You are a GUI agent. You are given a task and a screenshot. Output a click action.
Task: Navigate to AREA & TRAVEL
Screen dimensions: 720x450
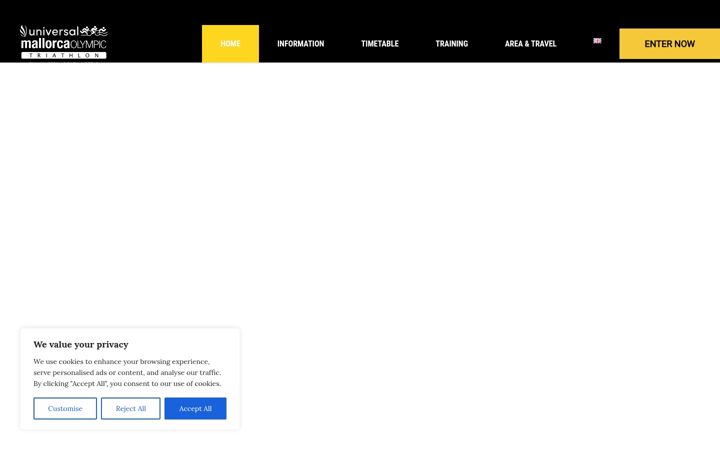[530, 44]
